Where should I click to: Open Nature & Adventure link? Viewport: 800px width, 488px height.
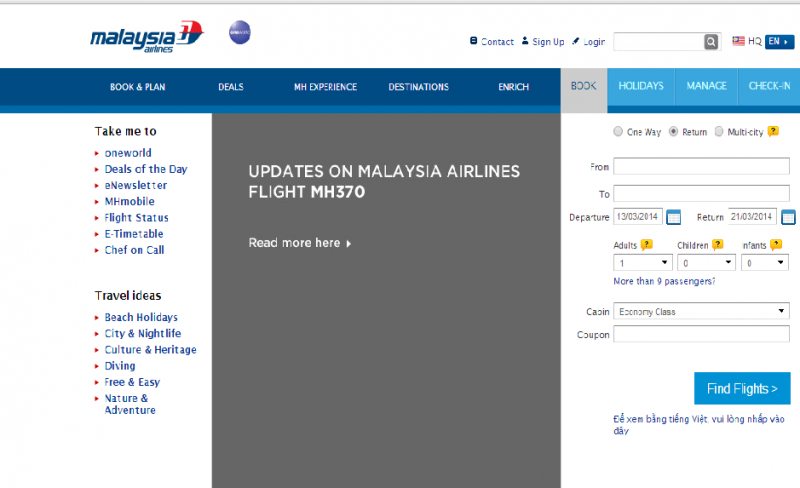(130, 404)
